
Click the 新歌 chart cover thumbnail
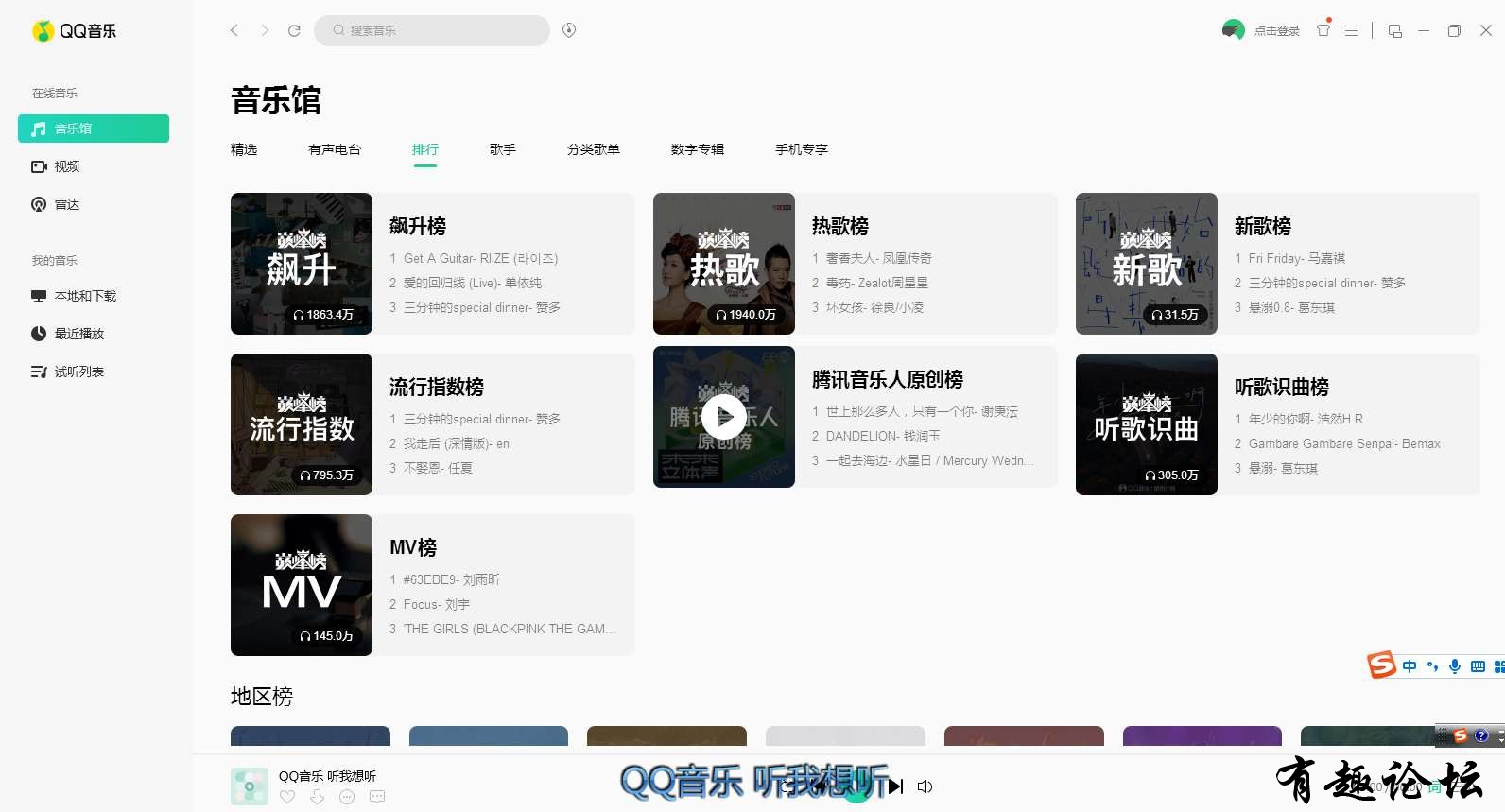click(1147, 264)
